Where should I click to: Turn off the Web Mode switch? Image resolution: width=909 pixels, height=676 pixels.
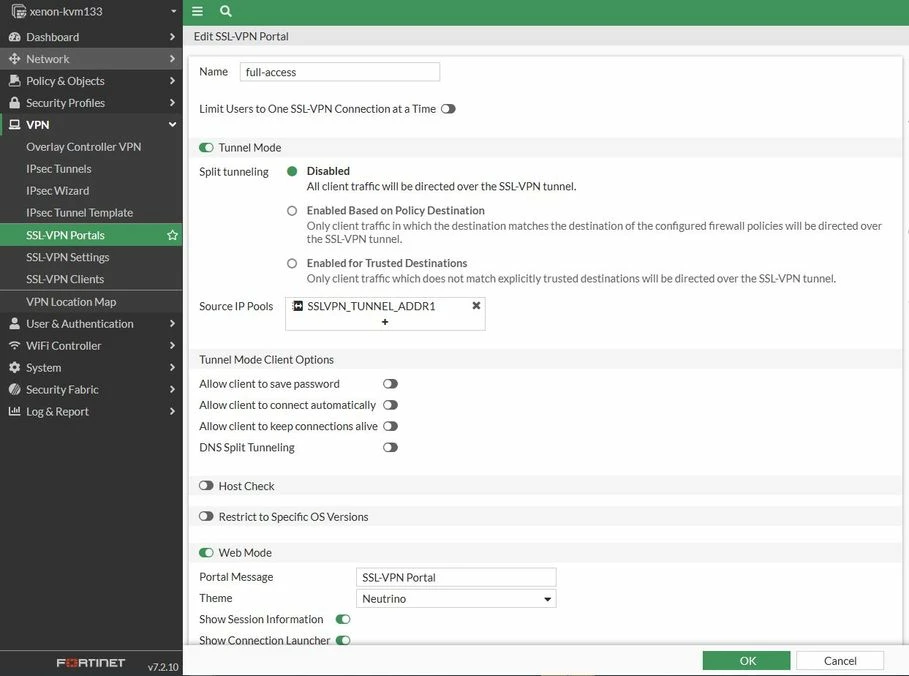pyautogui.click(x=206, y=553)
